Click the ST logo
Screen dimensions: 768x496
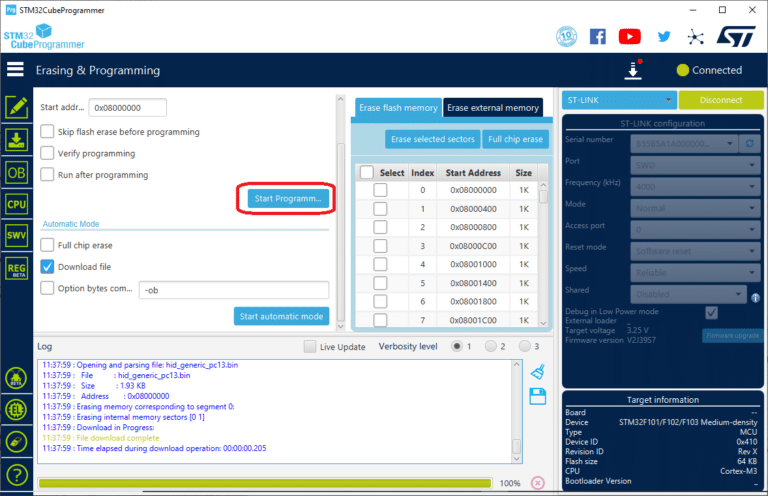click(x=736, y=36)
